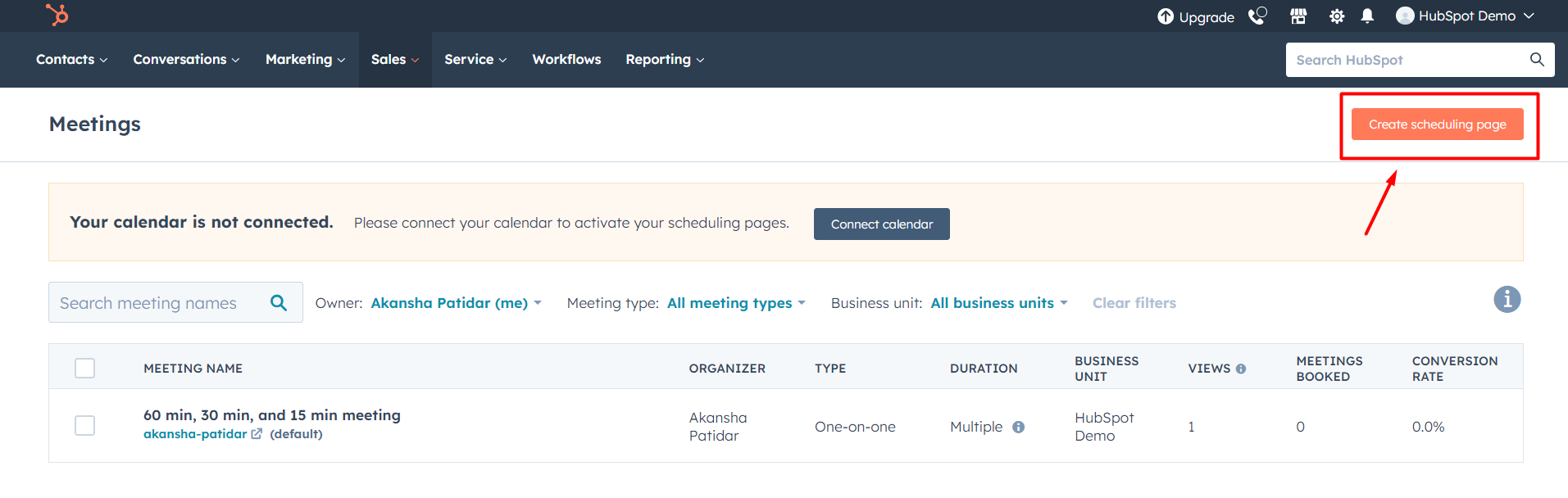Click the One-on-one type cell

click(855, 427)
